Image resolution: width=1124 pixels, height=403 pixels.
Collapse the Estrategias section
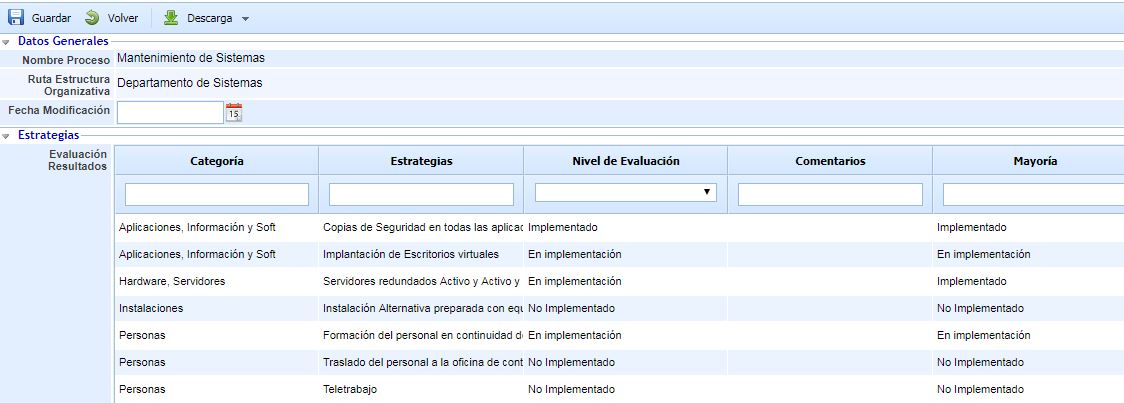(7, 135)
